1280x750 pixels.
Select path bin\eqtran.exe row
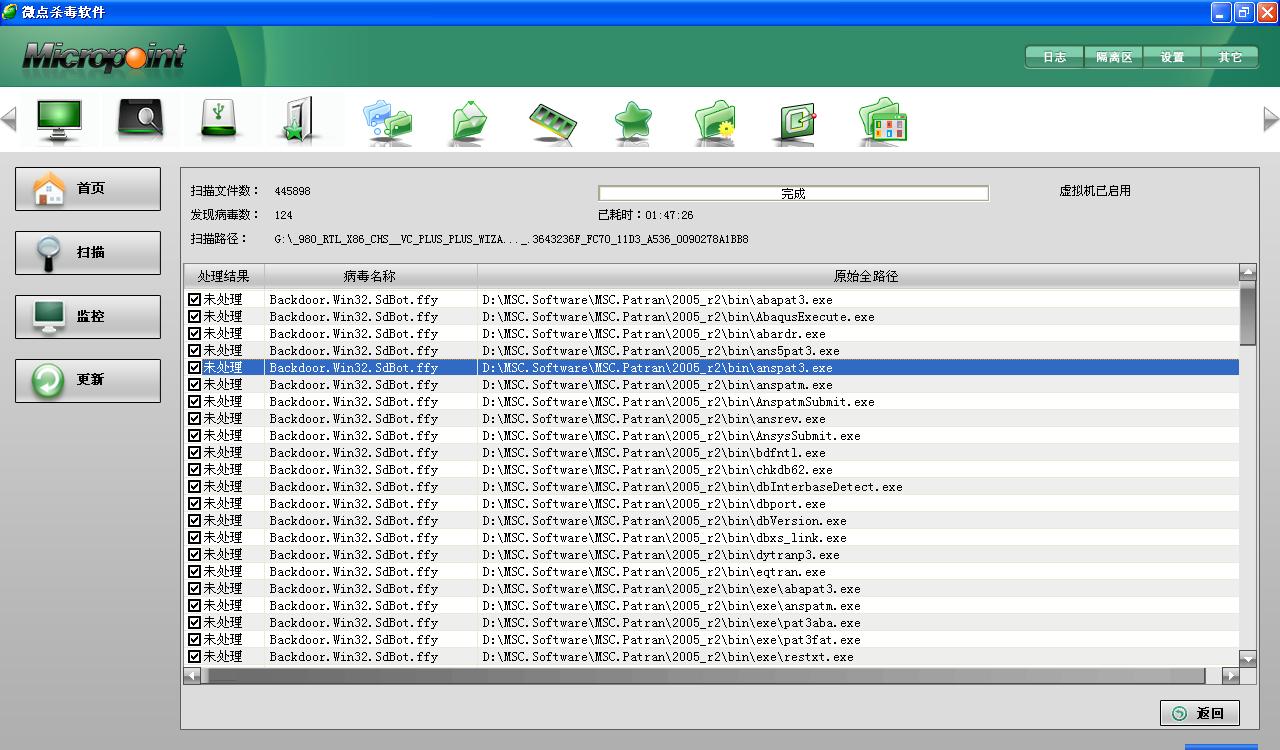[x=711, y=571]
